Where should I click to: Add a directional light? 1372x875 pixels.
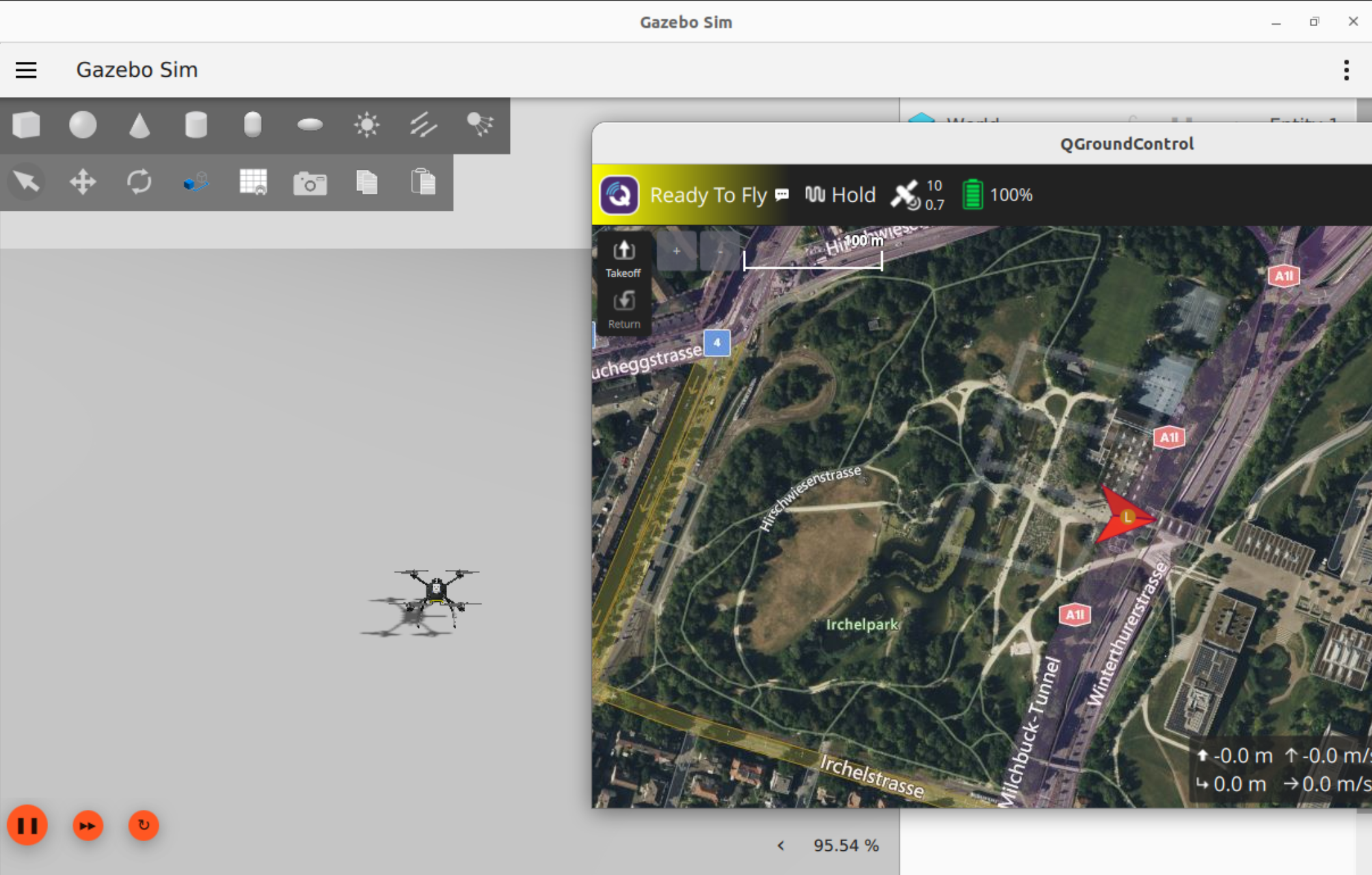tap(423, 125)
